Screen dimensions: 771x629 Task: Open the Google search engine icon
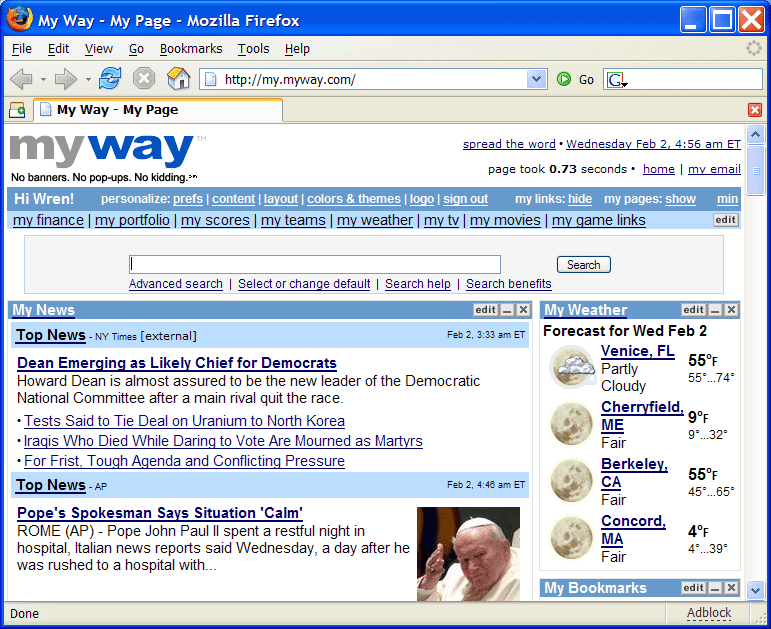615,79
